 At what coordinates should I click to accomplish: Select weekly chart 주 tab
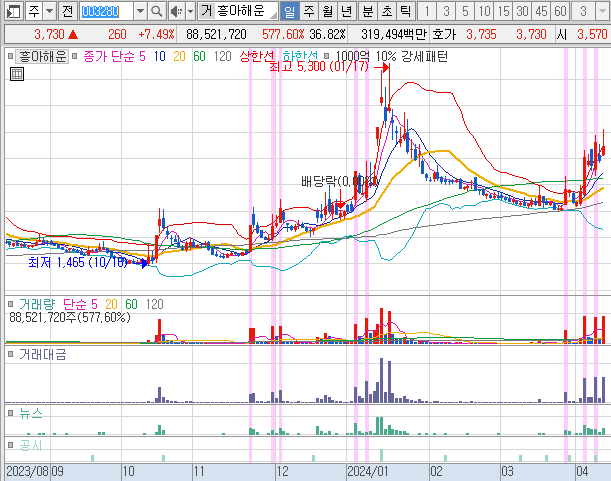coord(309,11)
